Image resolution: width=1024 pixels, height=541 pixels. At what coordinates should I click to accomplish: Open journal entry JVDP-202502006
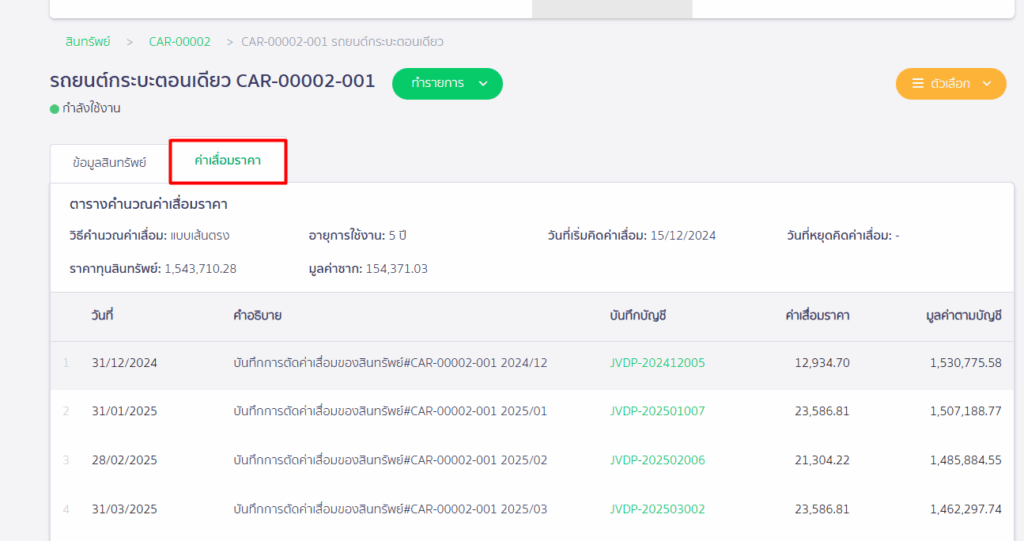pyautogui.click(x=657, y=460)
